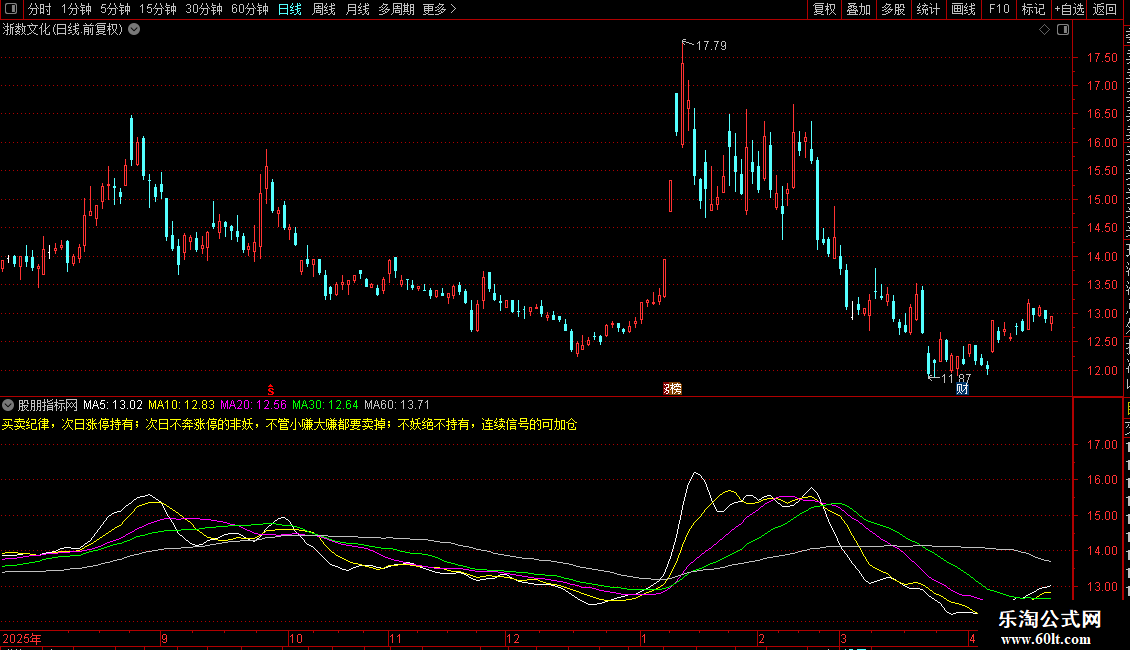Click the month 9 marker on the time axis
This screenshot has width=1130, height=650.
click(x=164, y=638)
